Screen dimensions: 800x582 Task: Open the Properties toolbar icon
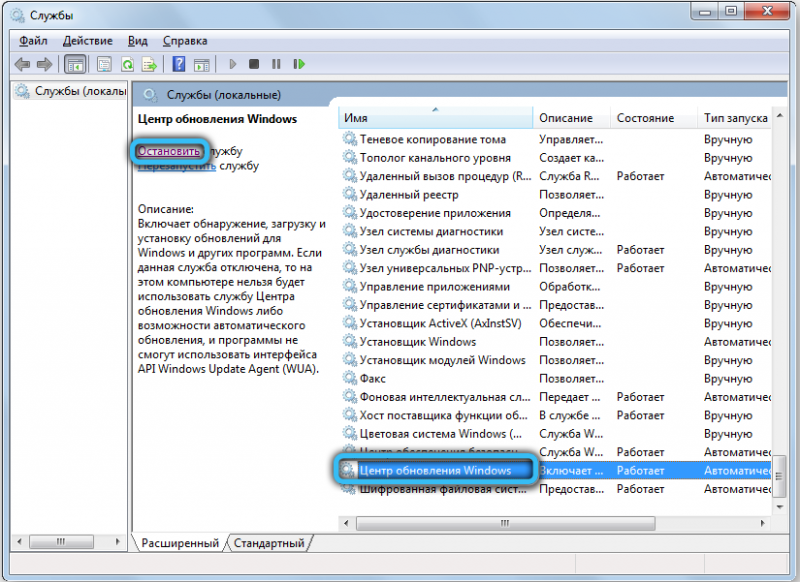point(104,64)
